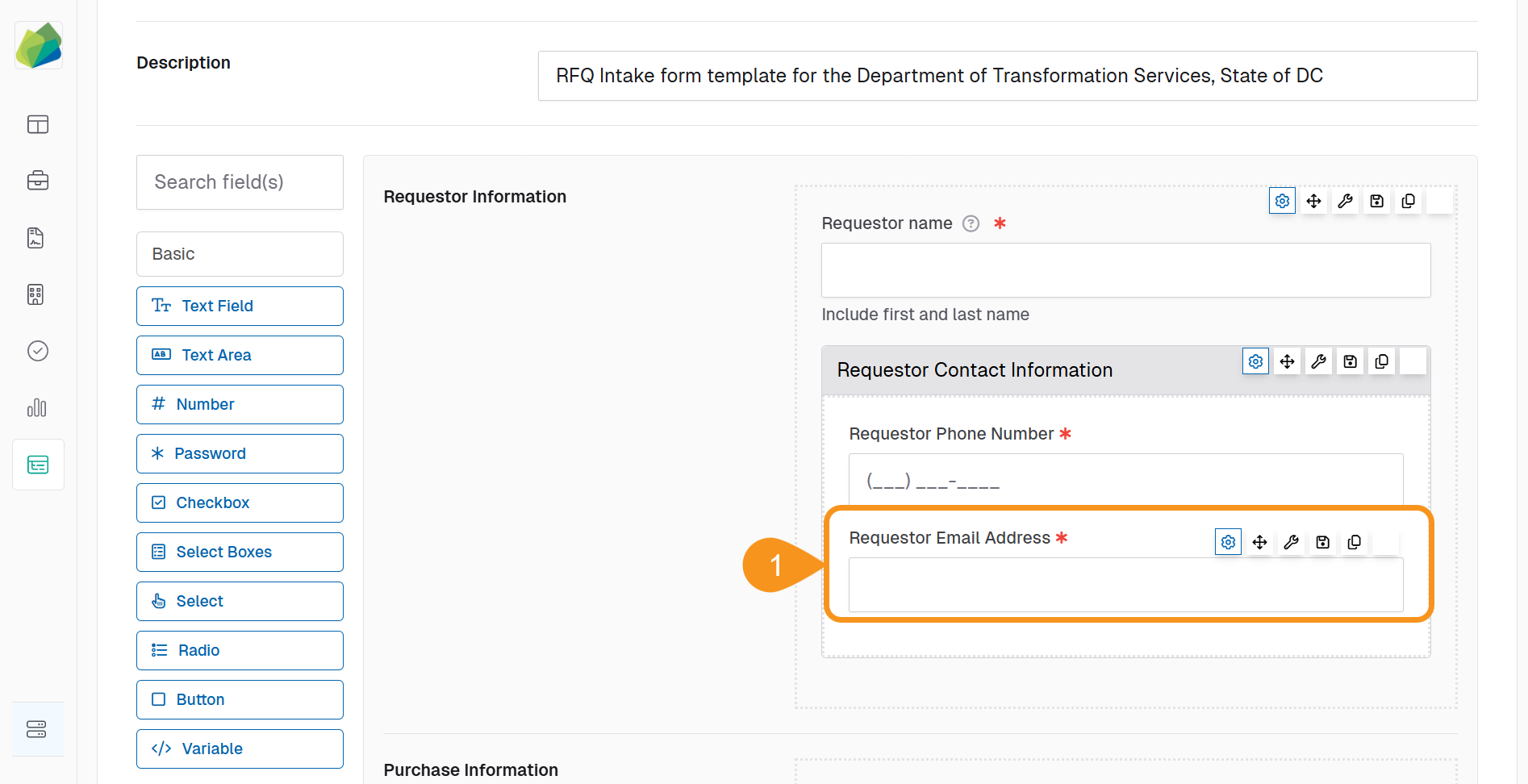This screenshot has width=1528, height=784.
Task: Select the Checkbox component in the Basic palette
Action: point(240,503)
